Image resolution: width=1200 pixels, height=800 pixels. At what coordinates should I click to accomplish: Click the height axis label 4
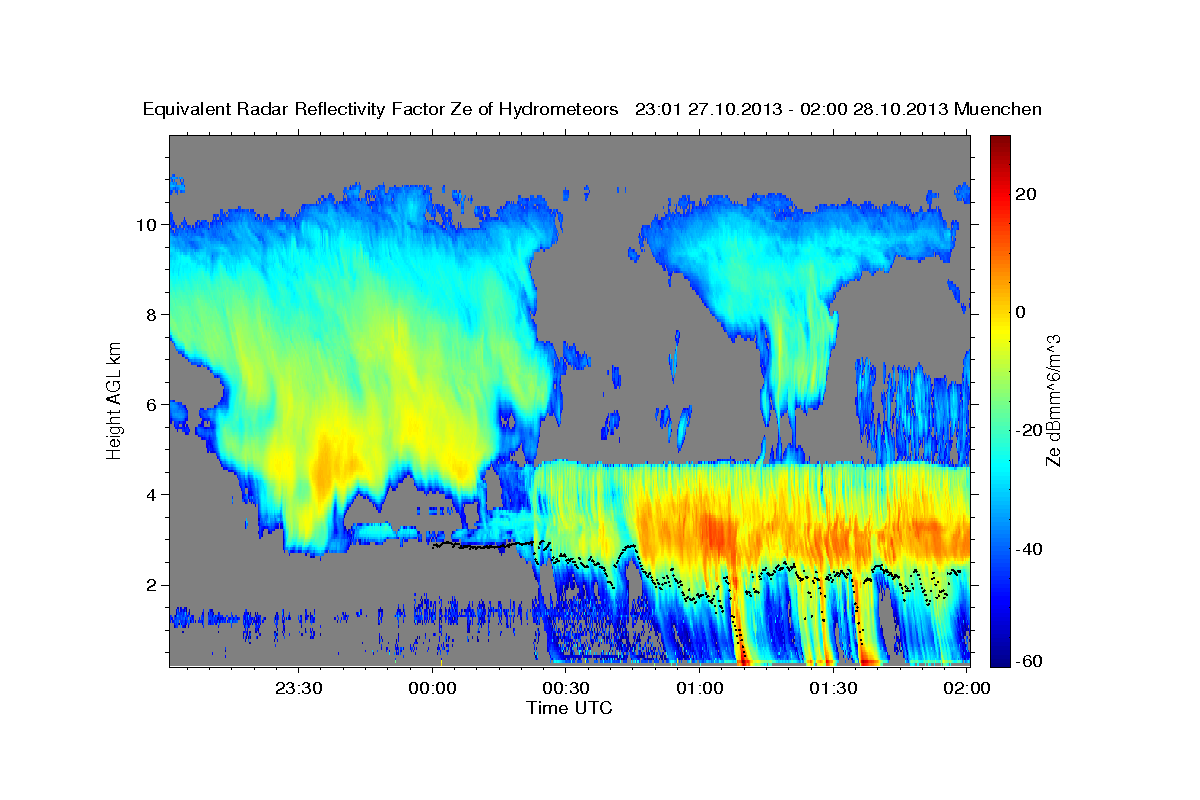pyautogui.click(x=153, y=495)
